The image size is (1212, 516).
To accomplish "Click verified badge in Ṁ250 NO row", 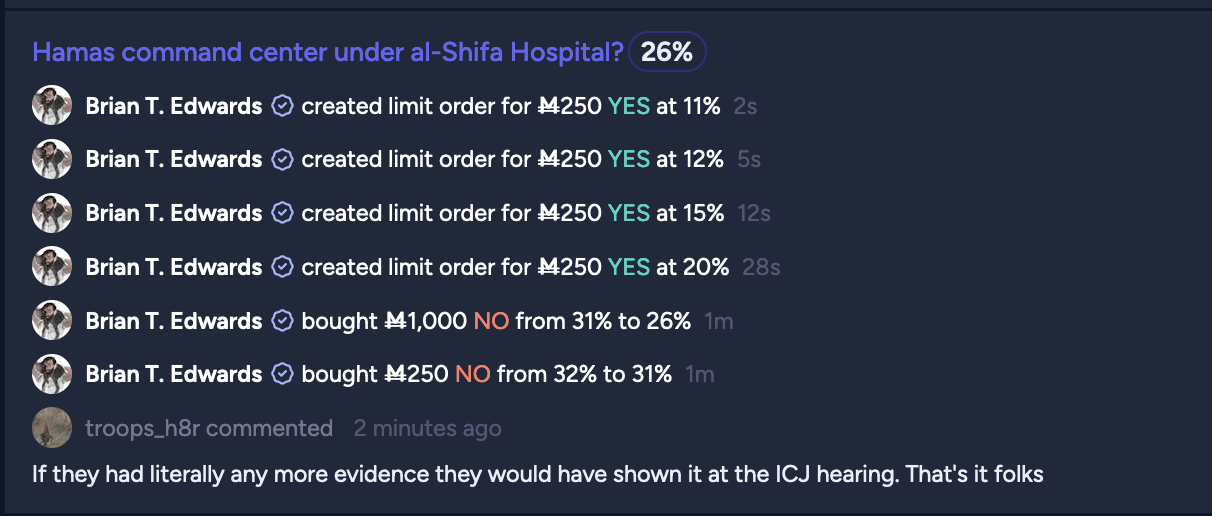I will pos(283,375).
